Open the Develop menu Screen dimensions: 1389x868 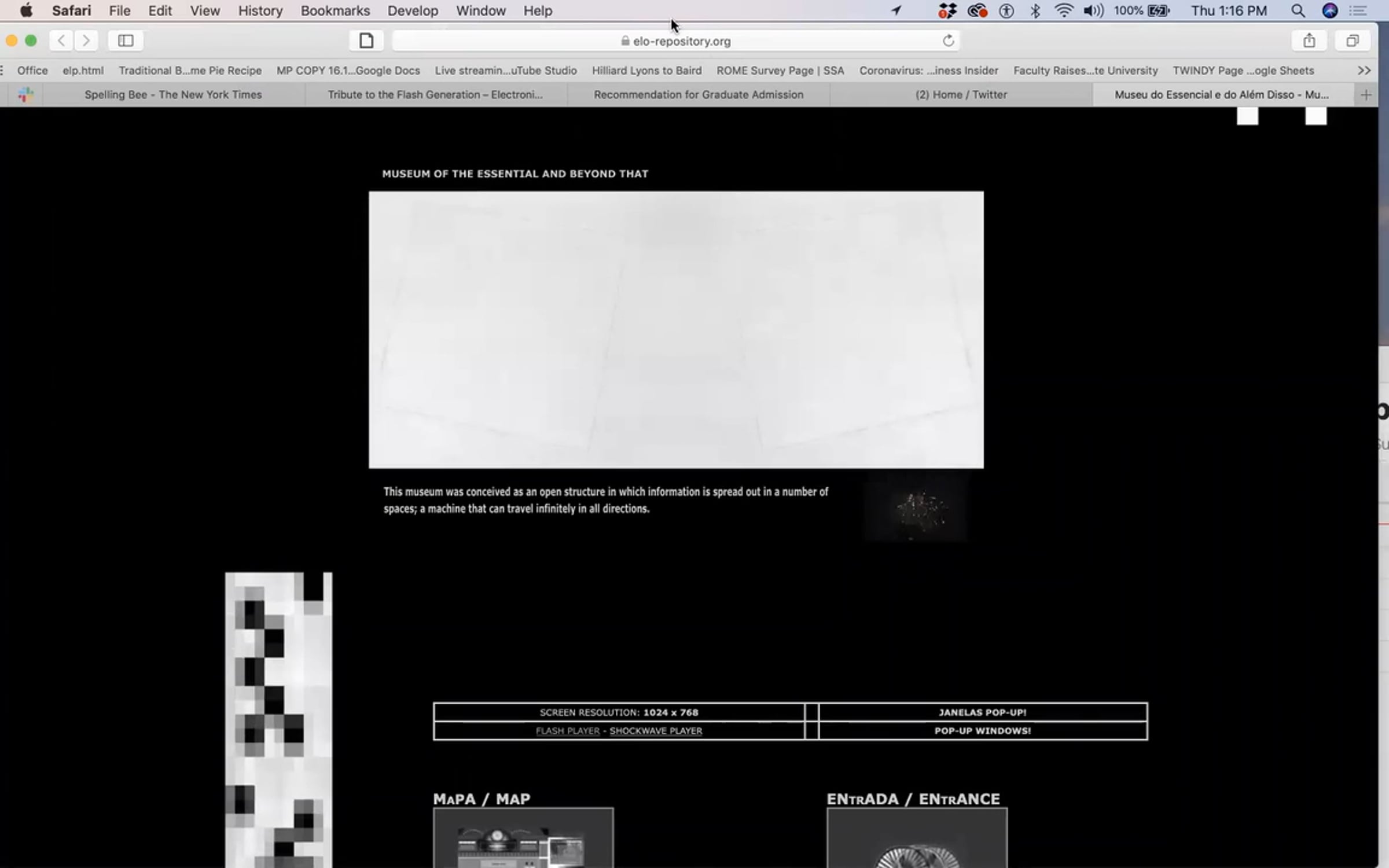[x=413, y=10]
